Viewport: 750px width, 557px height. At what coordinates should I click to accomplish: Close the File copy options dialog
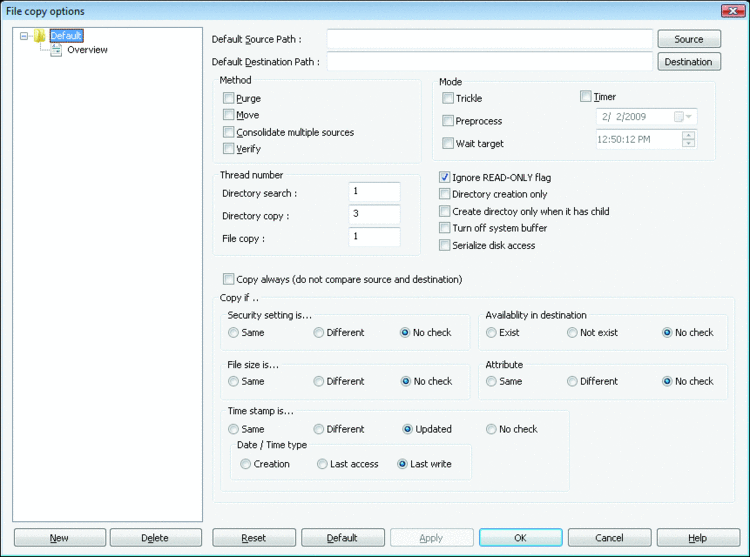pyautogui.click(x=734, y=10)
